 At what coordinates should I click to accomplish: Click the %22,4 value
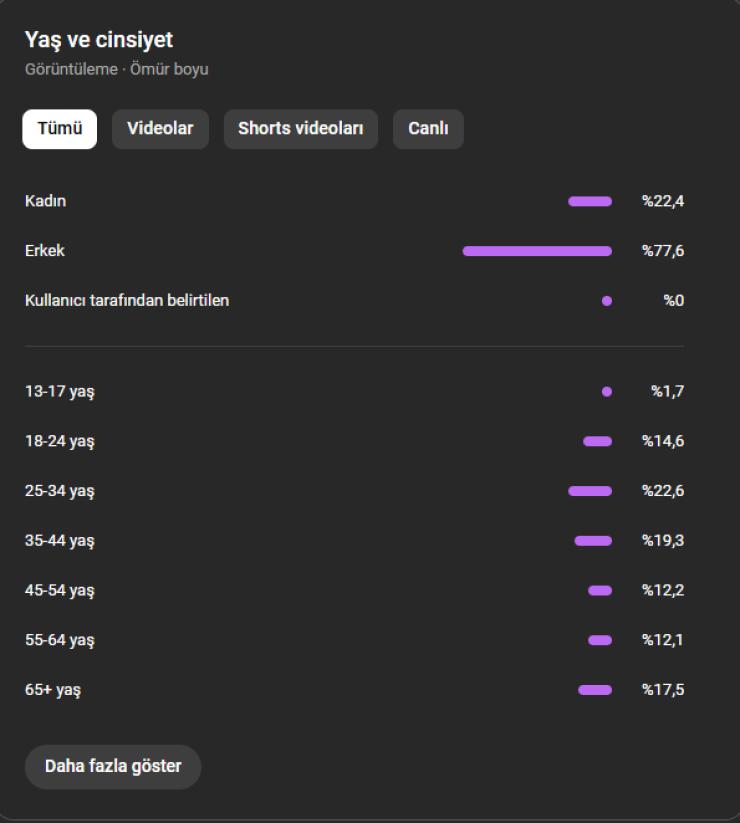(x=663, y=202)
